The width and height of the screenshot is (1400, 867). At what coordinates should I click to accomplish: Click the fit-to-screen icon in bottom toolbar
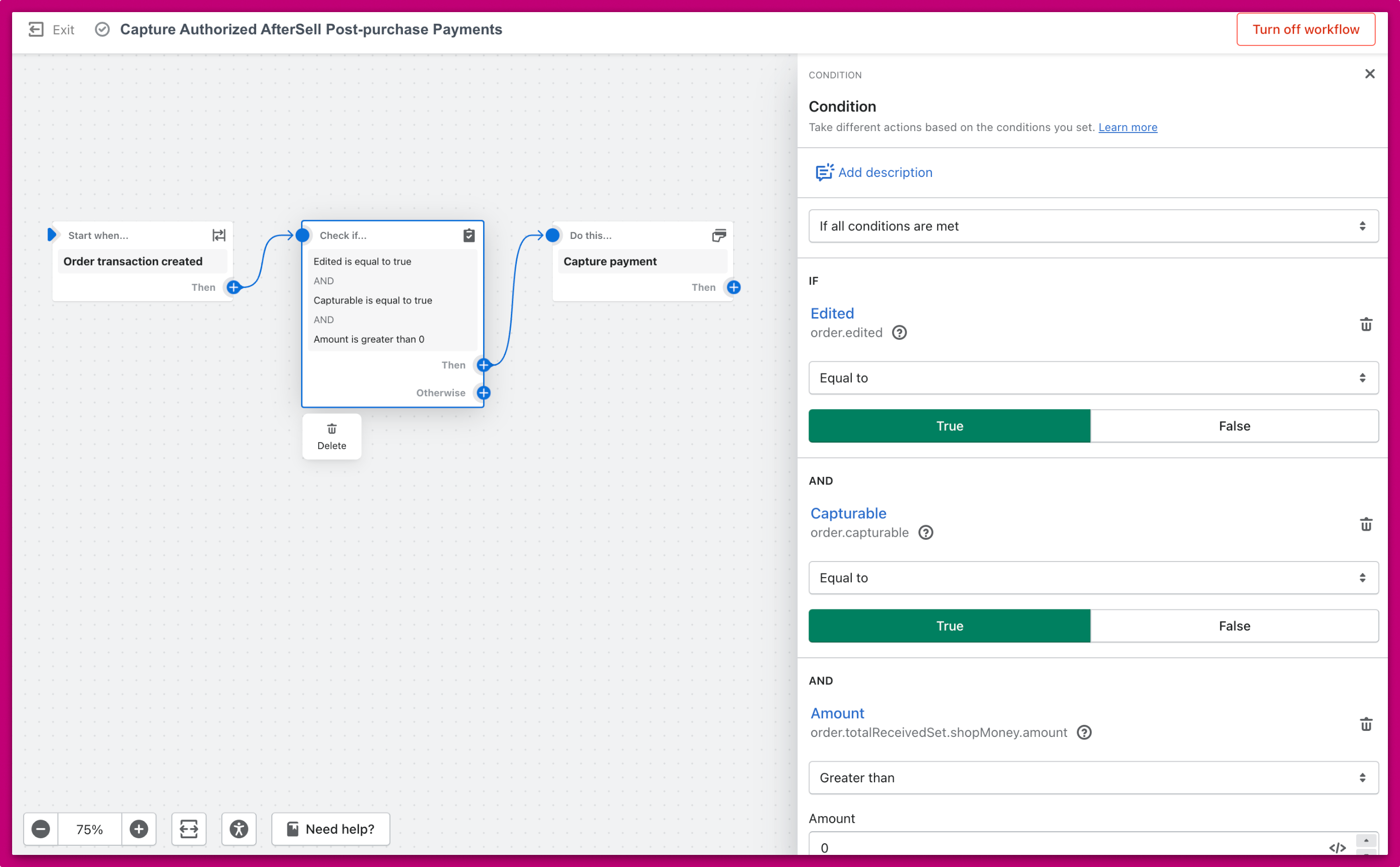point(189,829)
